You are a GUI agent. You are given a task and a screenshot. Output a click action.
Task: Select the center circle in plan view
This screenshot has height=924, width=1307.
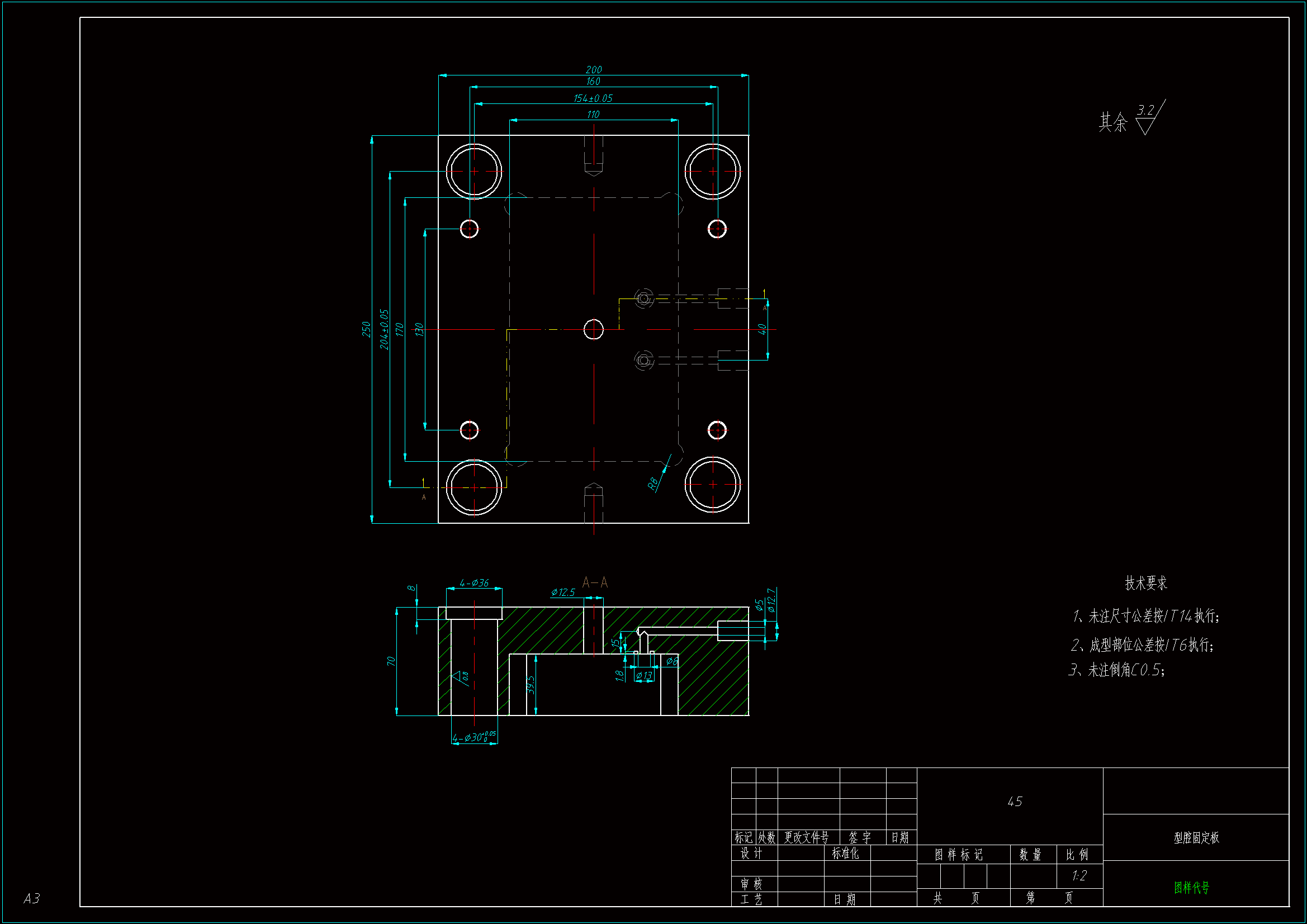click(x=593, y=329)
